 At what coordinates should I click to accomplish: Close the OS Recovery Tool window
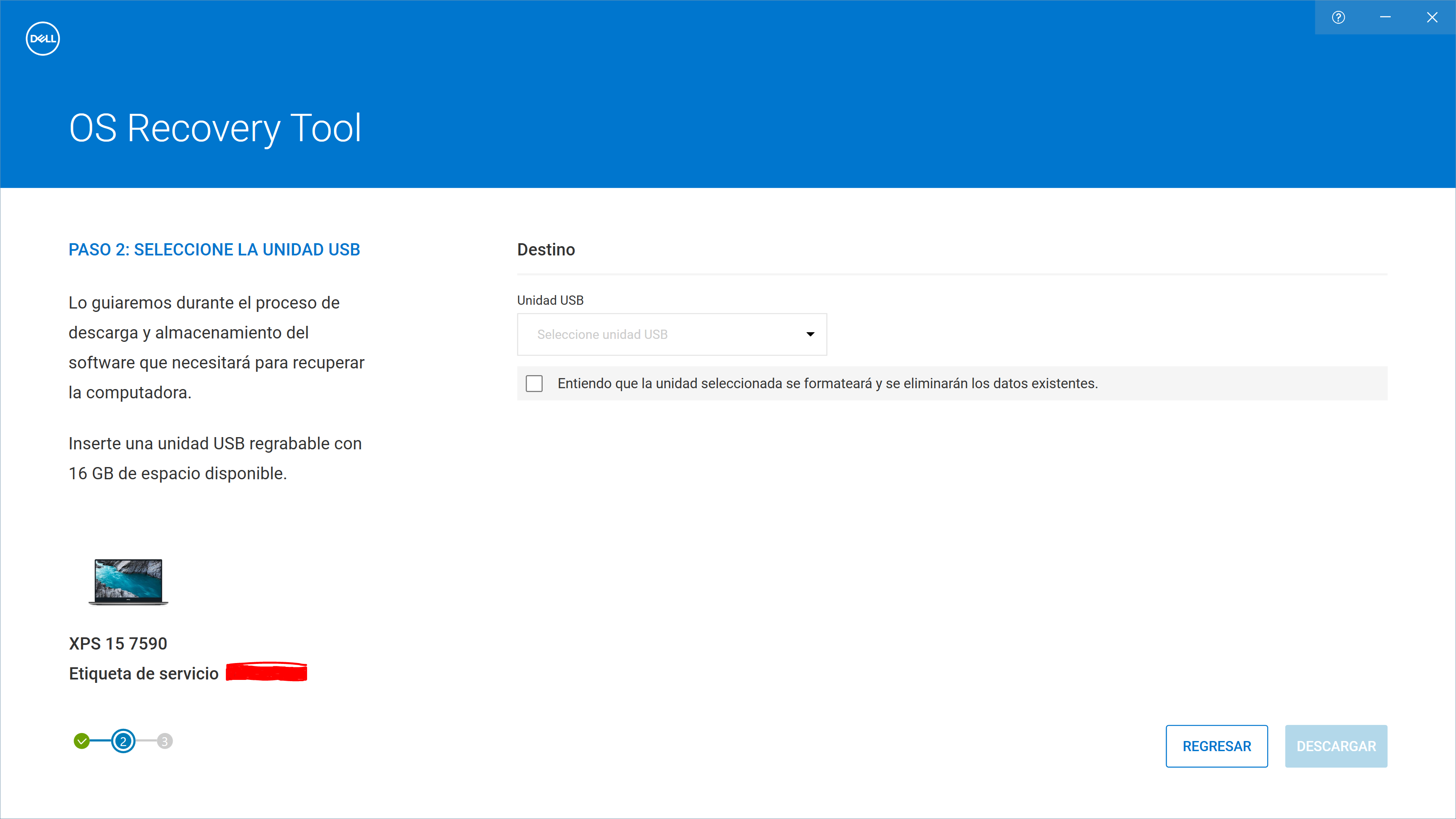[x=1432, y=17]
